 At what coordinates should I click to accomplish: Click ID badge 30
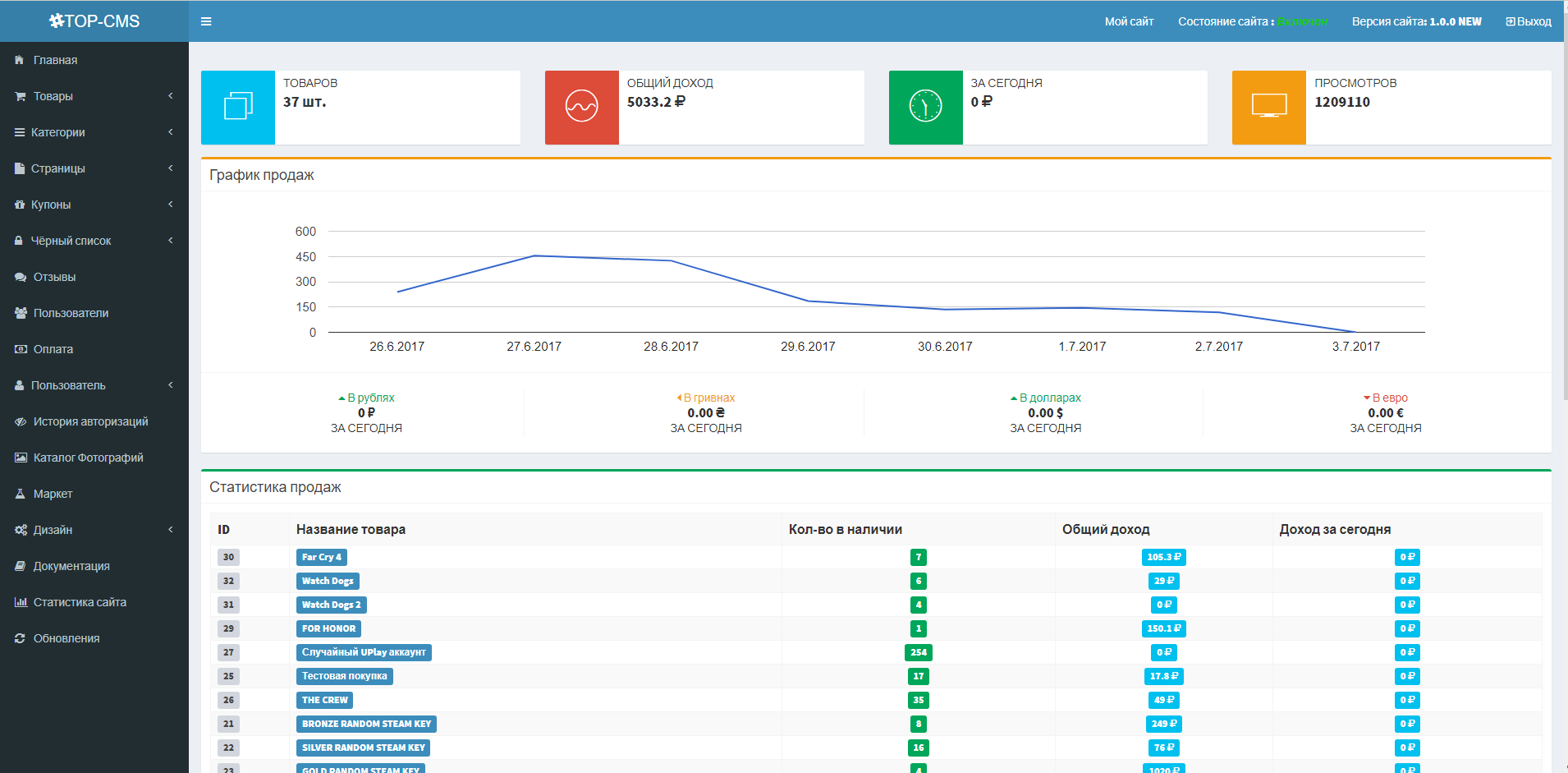(228, 557)
